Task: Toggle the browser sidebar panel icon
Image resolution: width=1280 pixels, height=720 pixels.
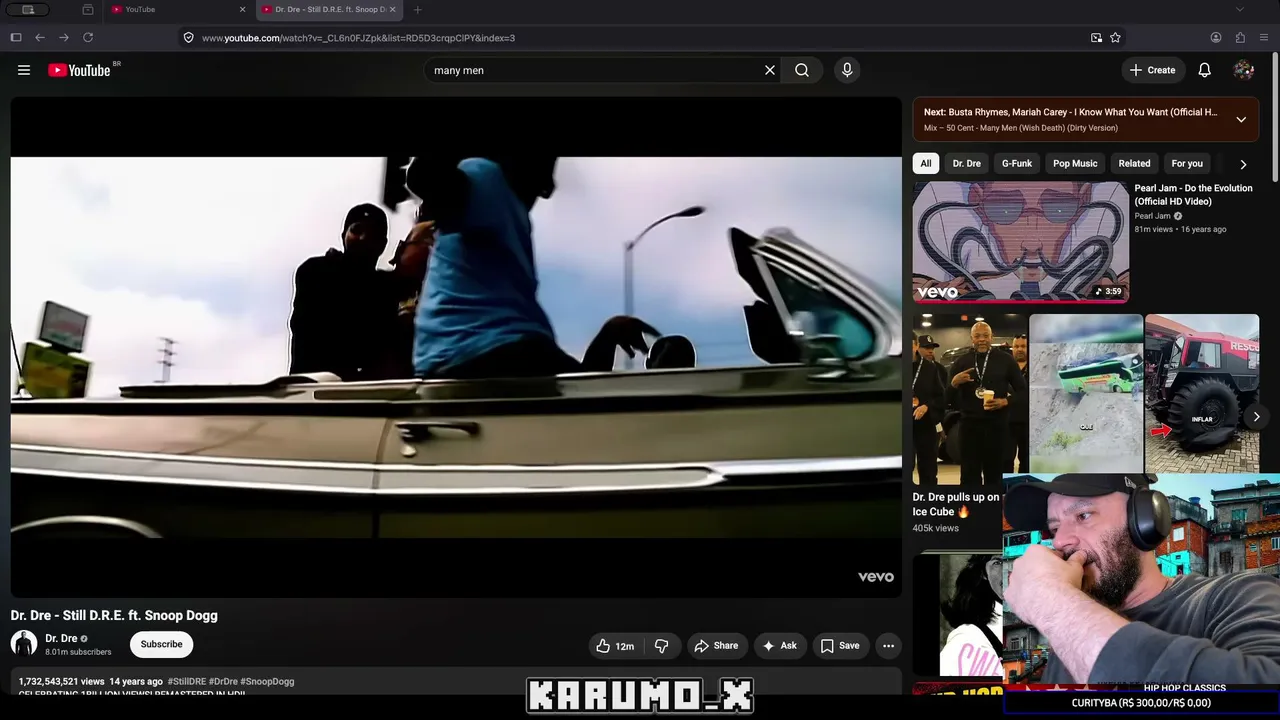Action: [x=16, y=38]
